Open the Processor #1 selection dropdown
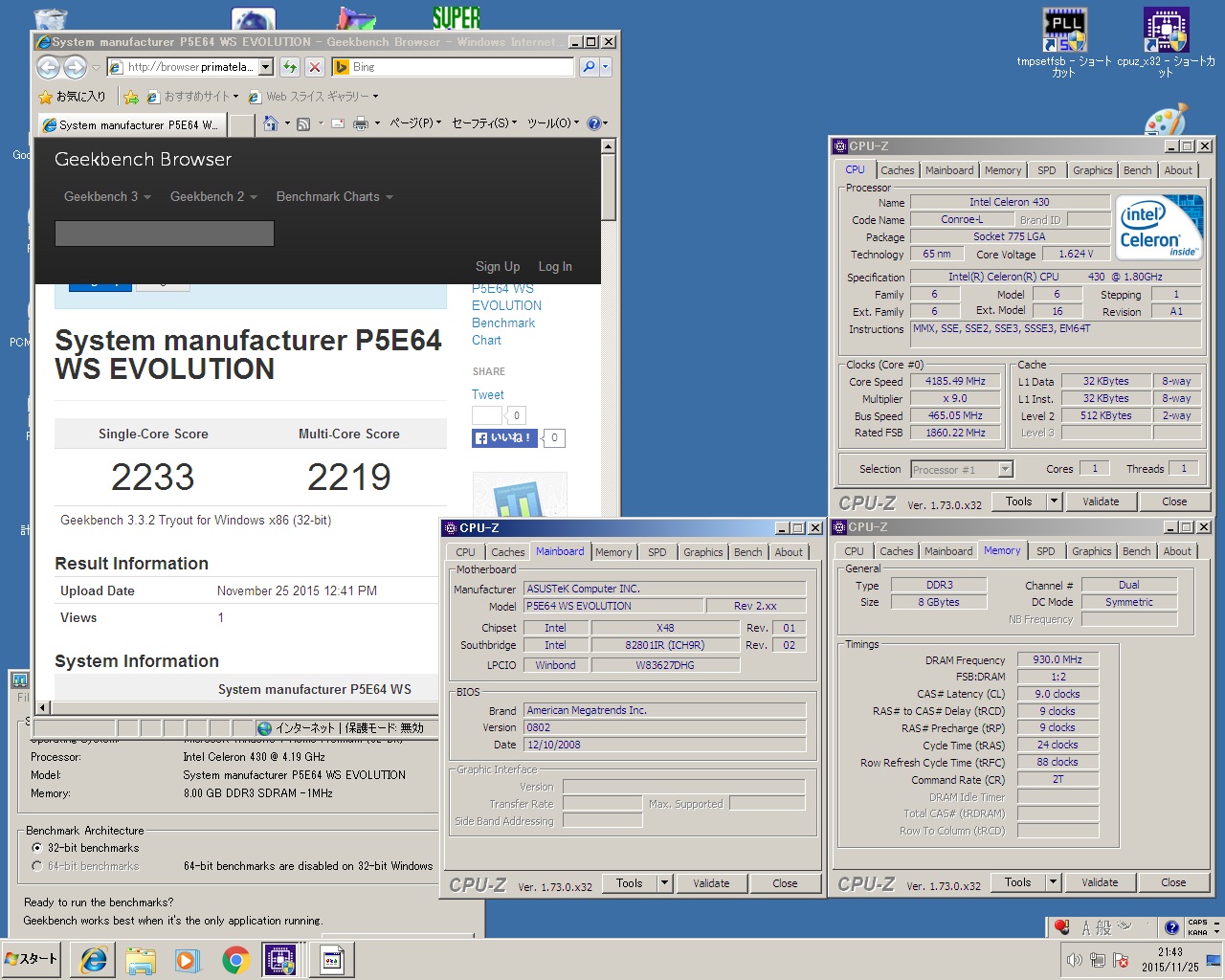Screen dimensions: 1225x980 [x=1005, y=470]
